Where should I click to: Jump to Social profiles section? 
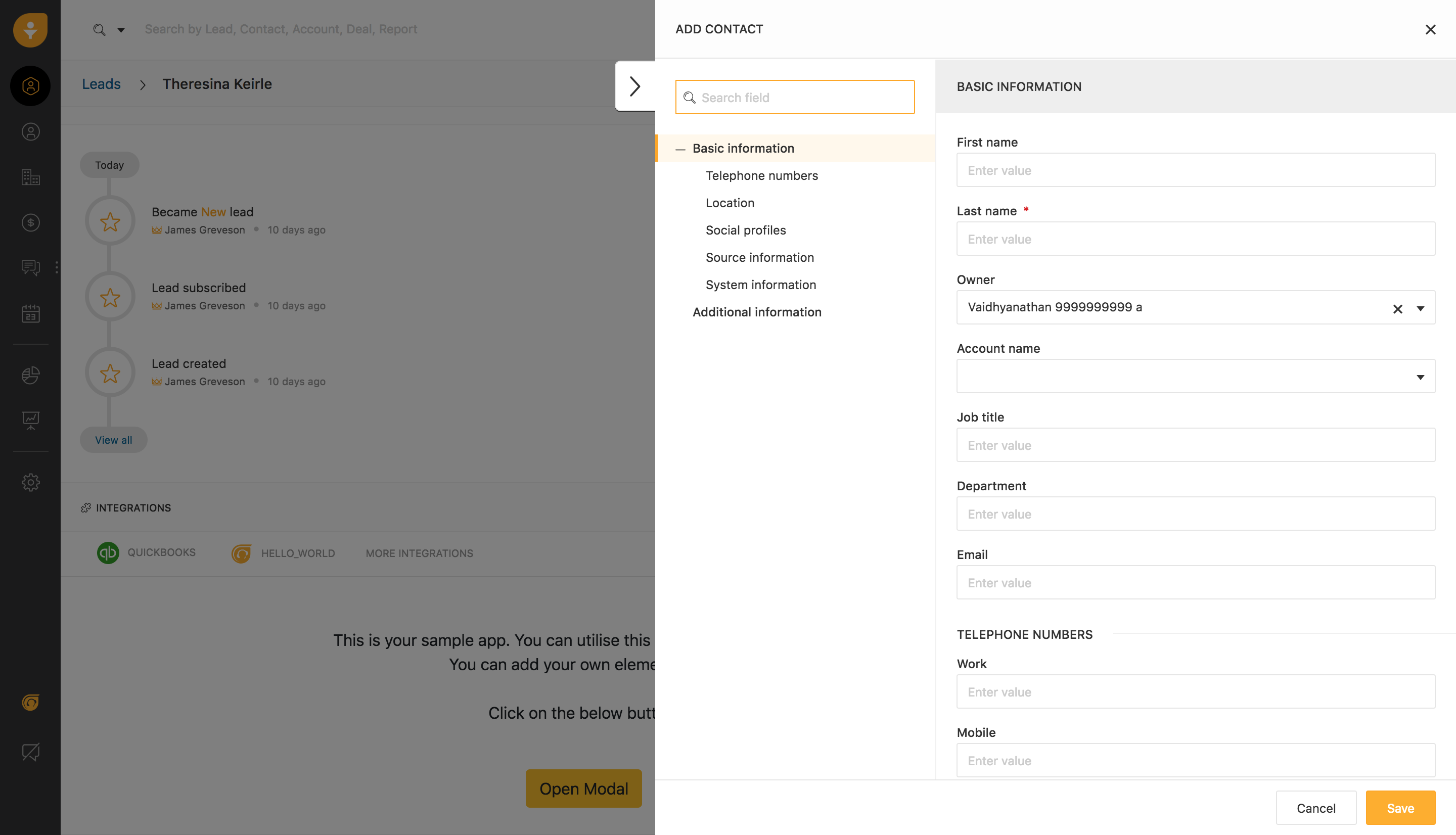(746, 230)
